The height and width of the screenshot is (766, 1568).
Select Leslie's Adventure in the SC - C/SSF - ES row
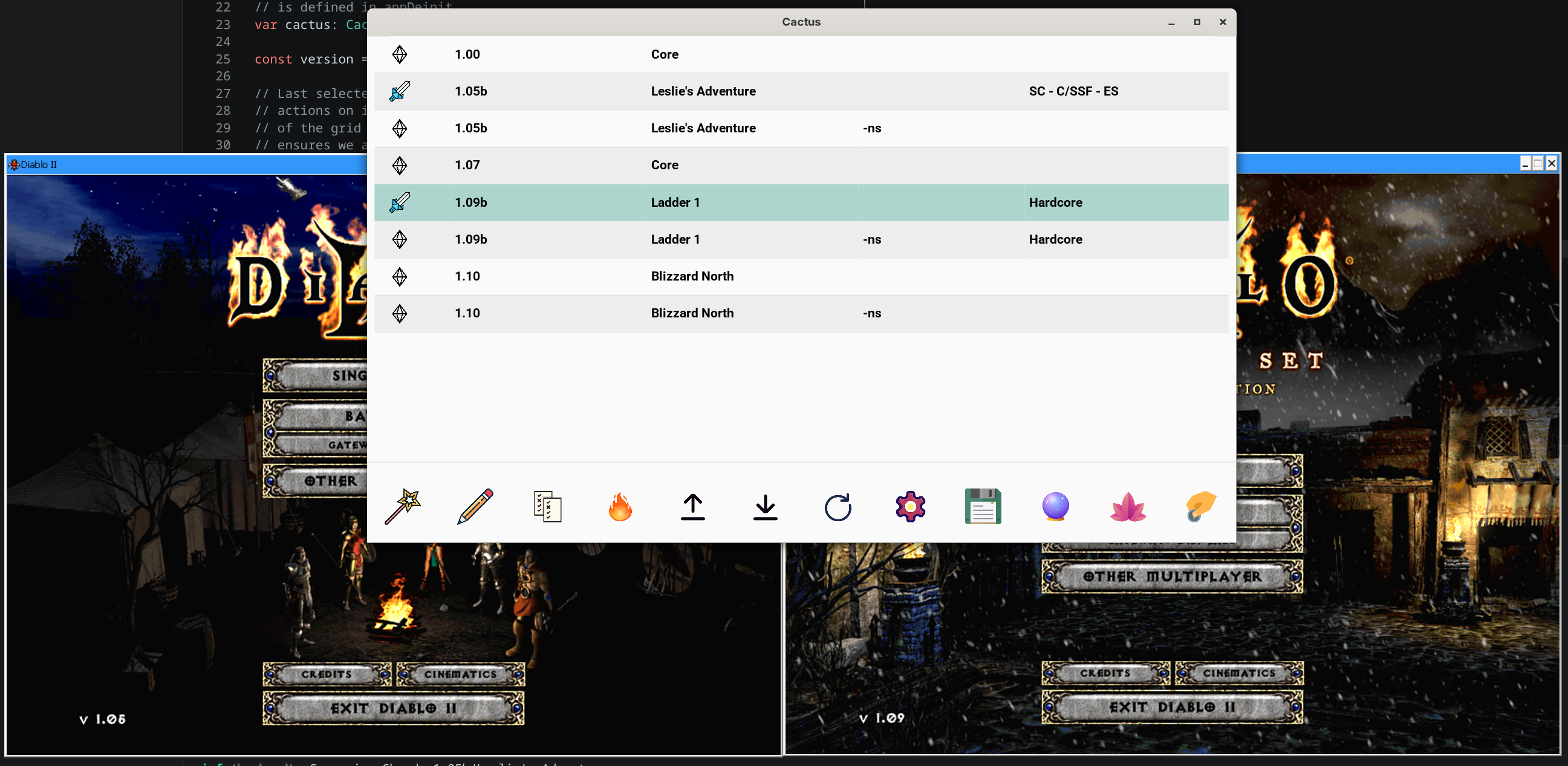(x=703, y=91)
